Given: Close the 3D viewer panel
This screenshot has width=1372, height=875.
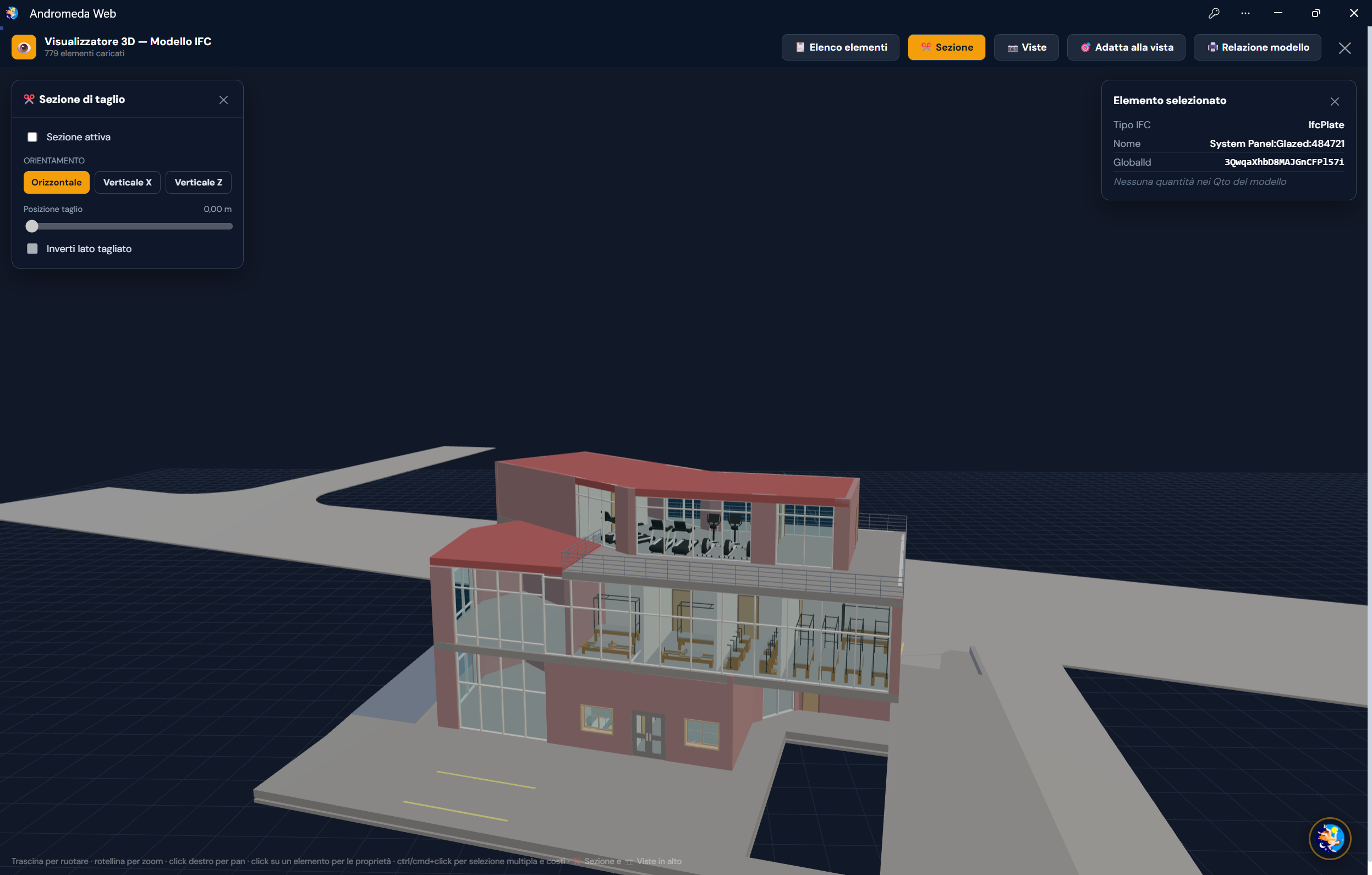Looking at the screenshot, I should click(x=1344, y=48).
